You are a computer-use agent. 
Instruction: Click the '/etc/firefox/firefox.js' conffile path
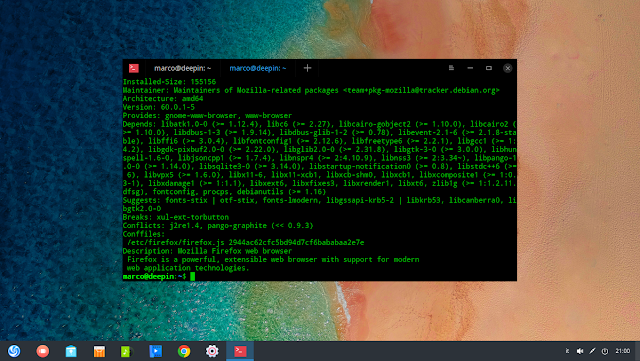(176, 243)
